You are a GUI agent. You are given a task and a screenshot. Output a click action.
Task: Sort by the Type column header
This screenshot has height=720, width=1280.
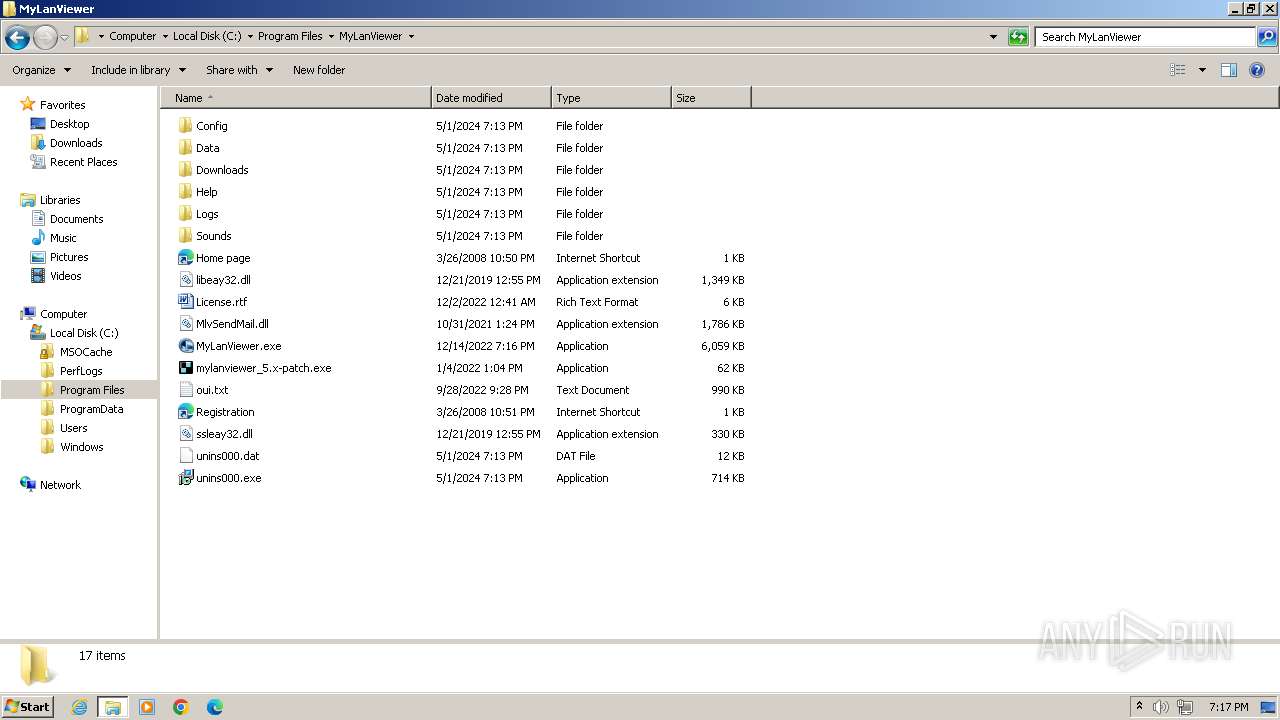pyautogui.click(x=611, y=98)
